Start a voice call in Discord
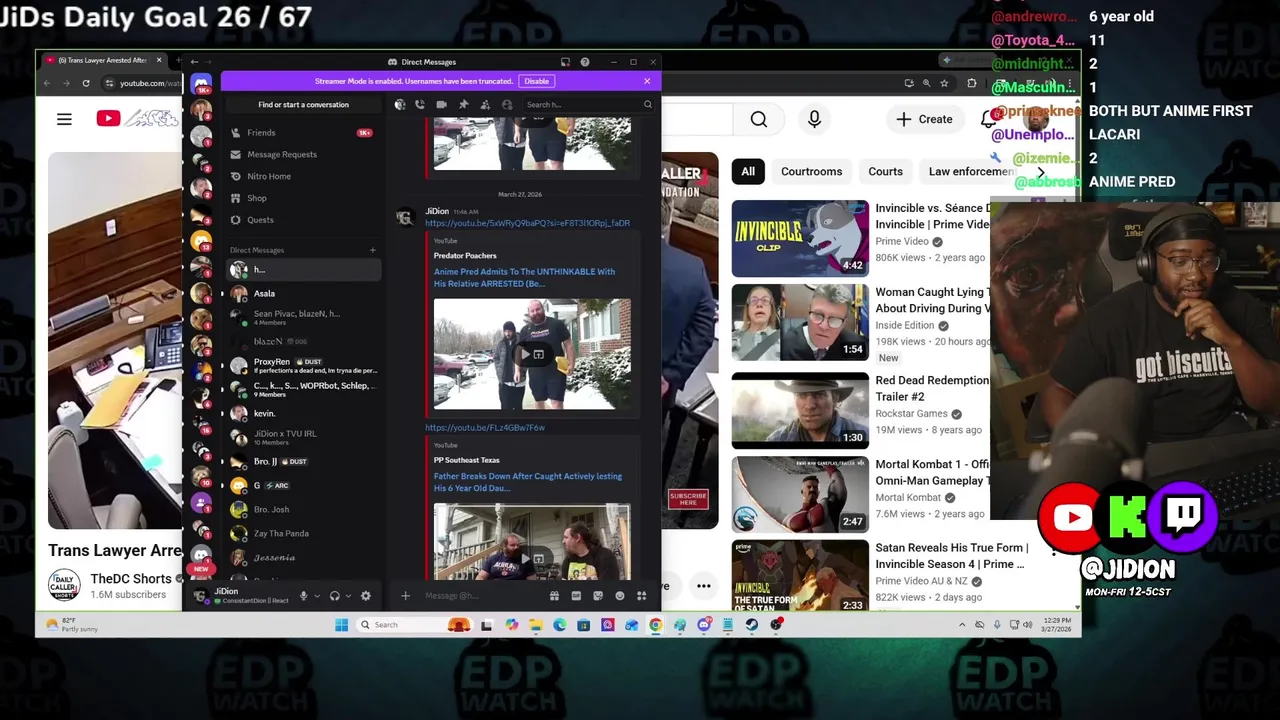Image resolution: width=1280 pixels, height=720 pixels. click(x=420, y=104)
